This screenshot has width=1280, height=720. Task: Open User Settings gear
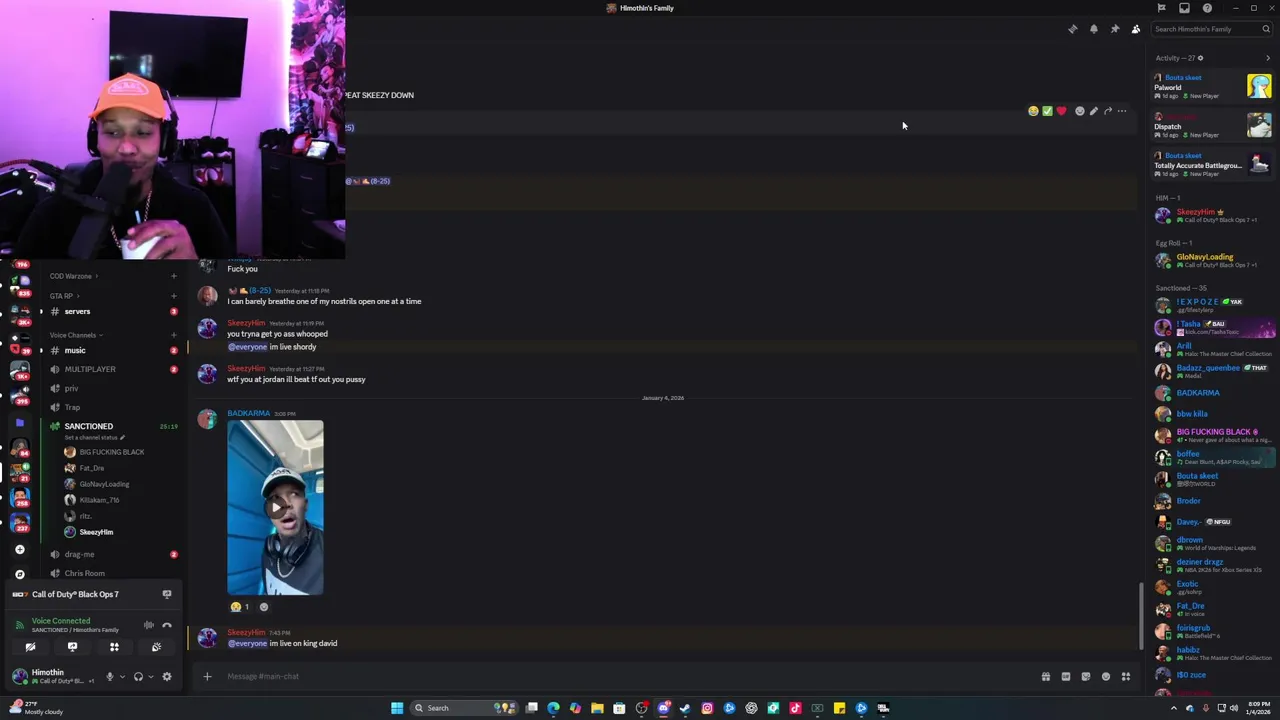(167, 677)
